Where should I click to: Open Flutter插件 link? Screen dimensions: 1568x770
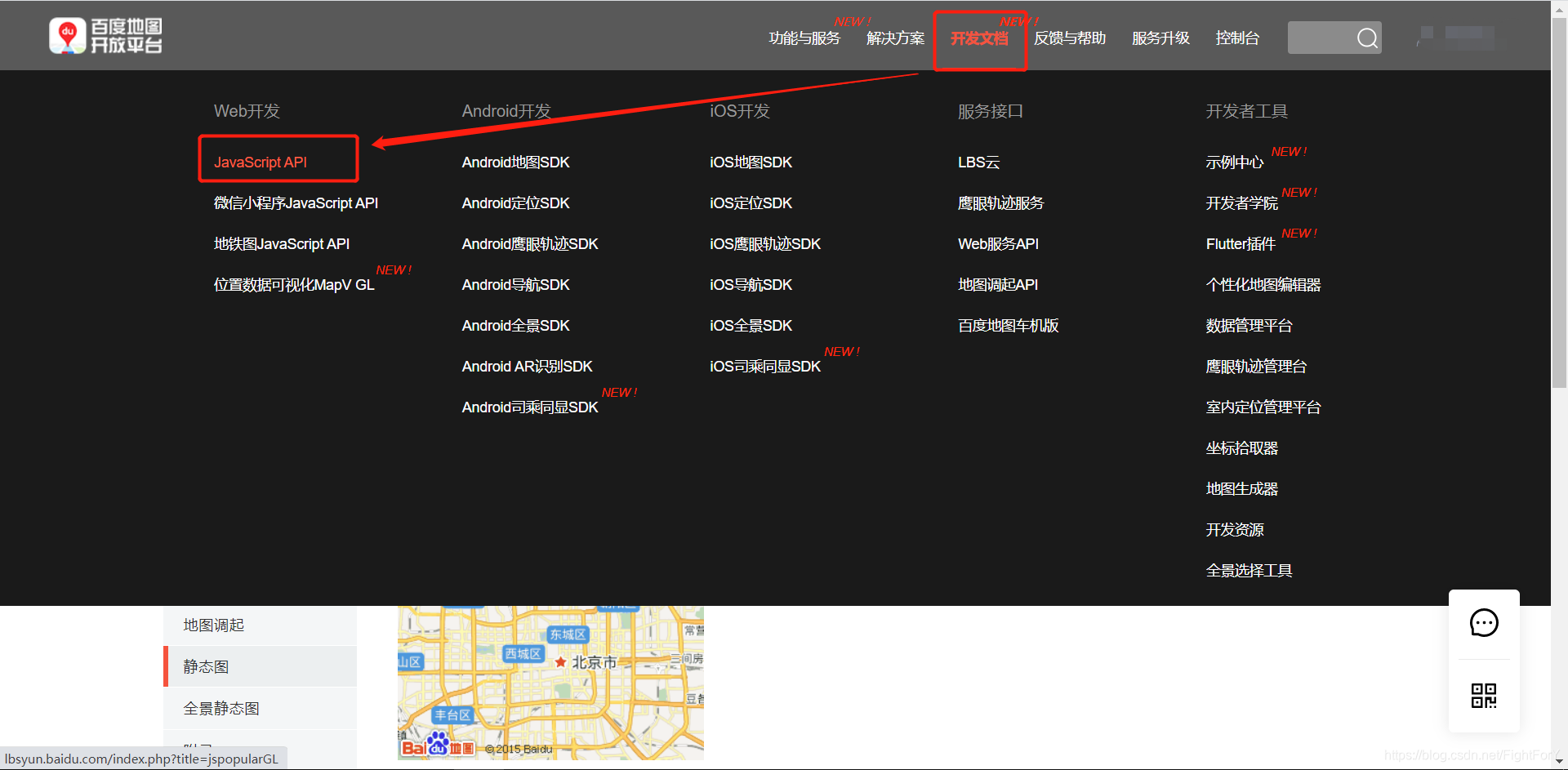(1241, 244)
